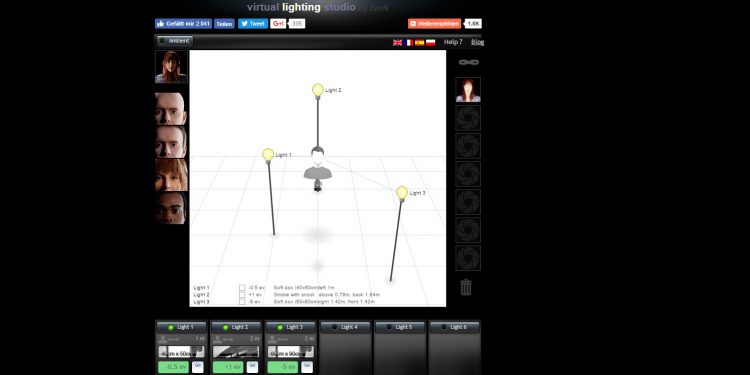Choose the second bald male model thumbnail
This screenshot has width=750, height=375.
coord(171,142)
